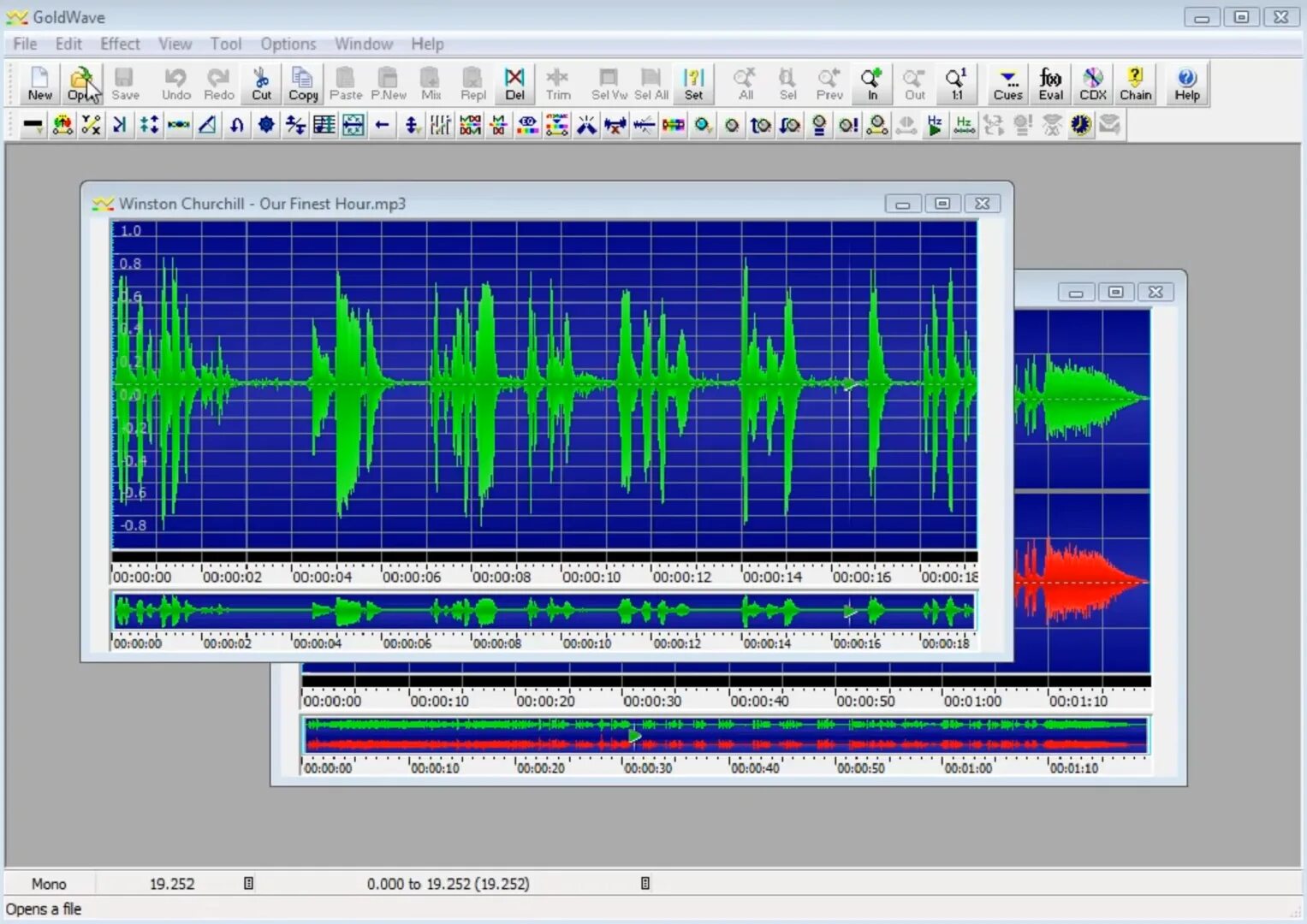Click the Hz playback rate icon
1307x924 pixels.
pyautogui.click(x=933, y=125)
